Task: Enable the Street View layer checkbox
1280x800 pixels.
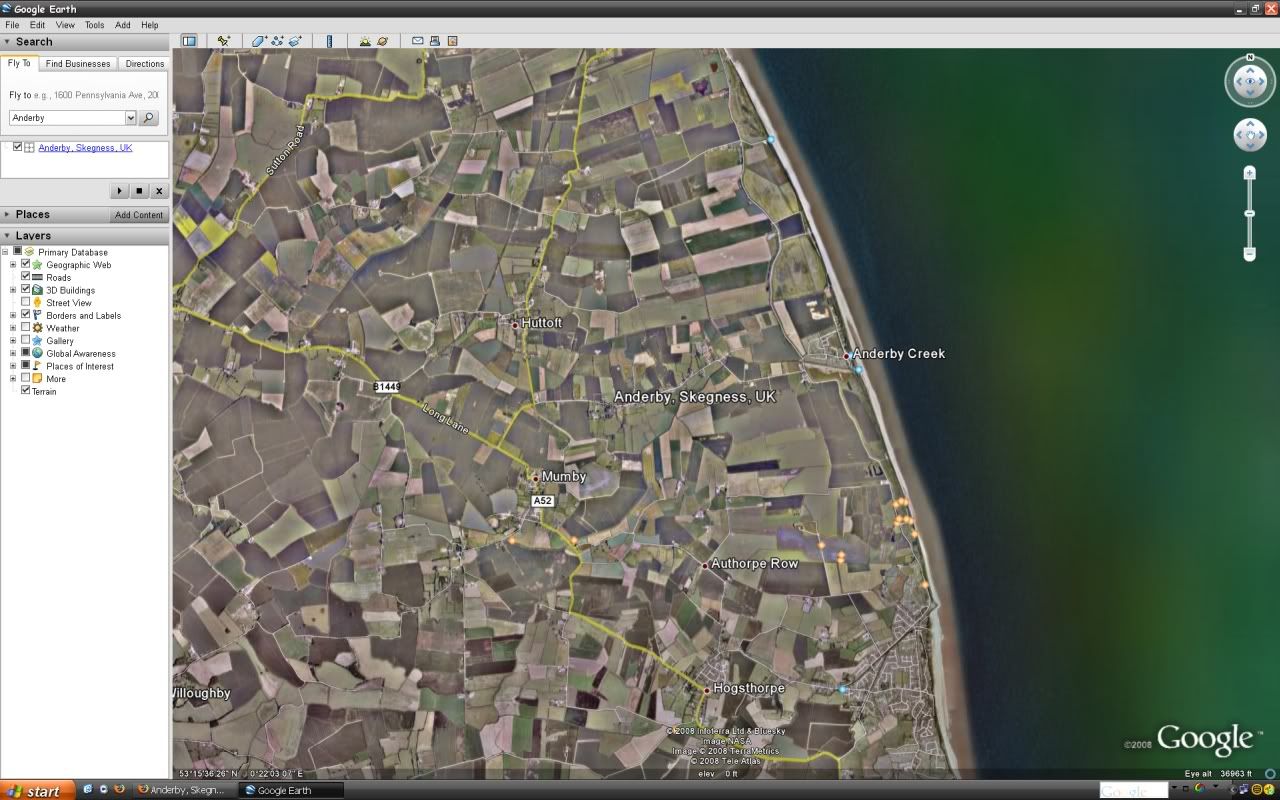Action: point(26,303)
